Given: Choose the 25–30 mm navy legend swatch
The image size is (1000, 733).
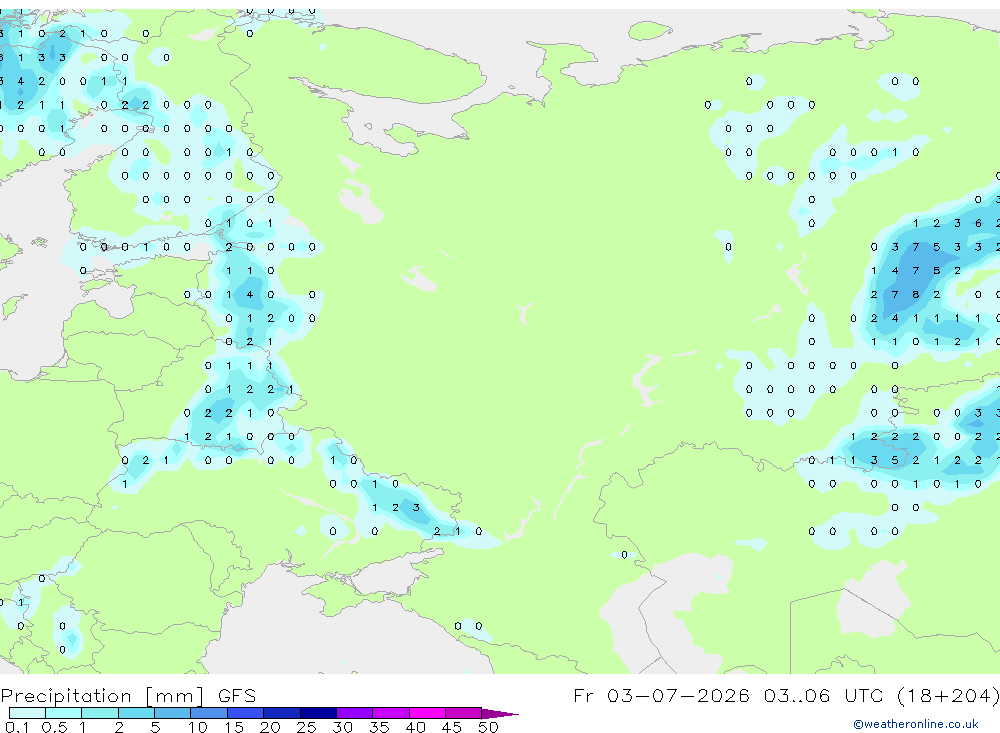Looking at the screenshot, I should click(318, 713).
